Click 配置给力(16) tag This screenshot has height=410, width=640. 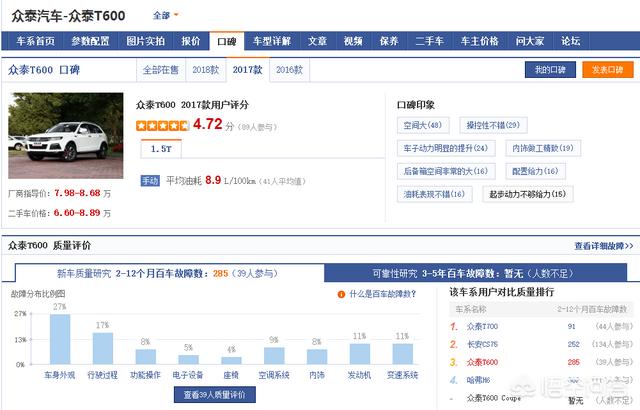tap(535, 171)
